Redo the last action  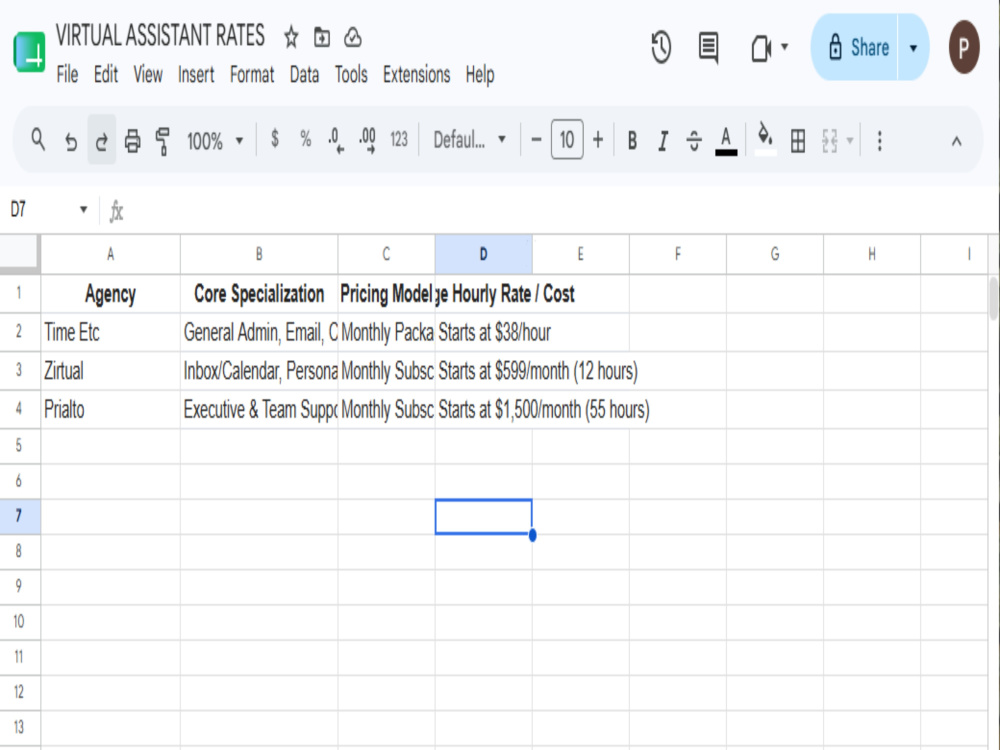pyautogui.click(x=101, y=140)
